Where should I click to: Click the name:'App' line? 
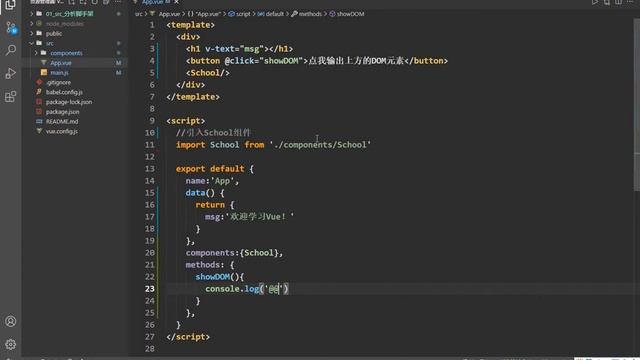coord(212,181)
